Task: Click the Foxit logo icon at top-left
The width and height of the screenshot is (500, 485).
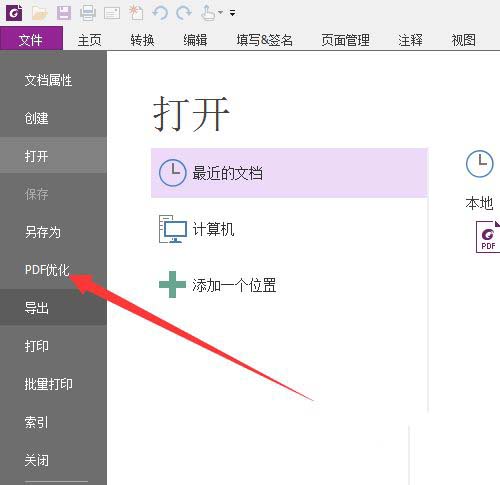Action: click(x=14, y=13)
